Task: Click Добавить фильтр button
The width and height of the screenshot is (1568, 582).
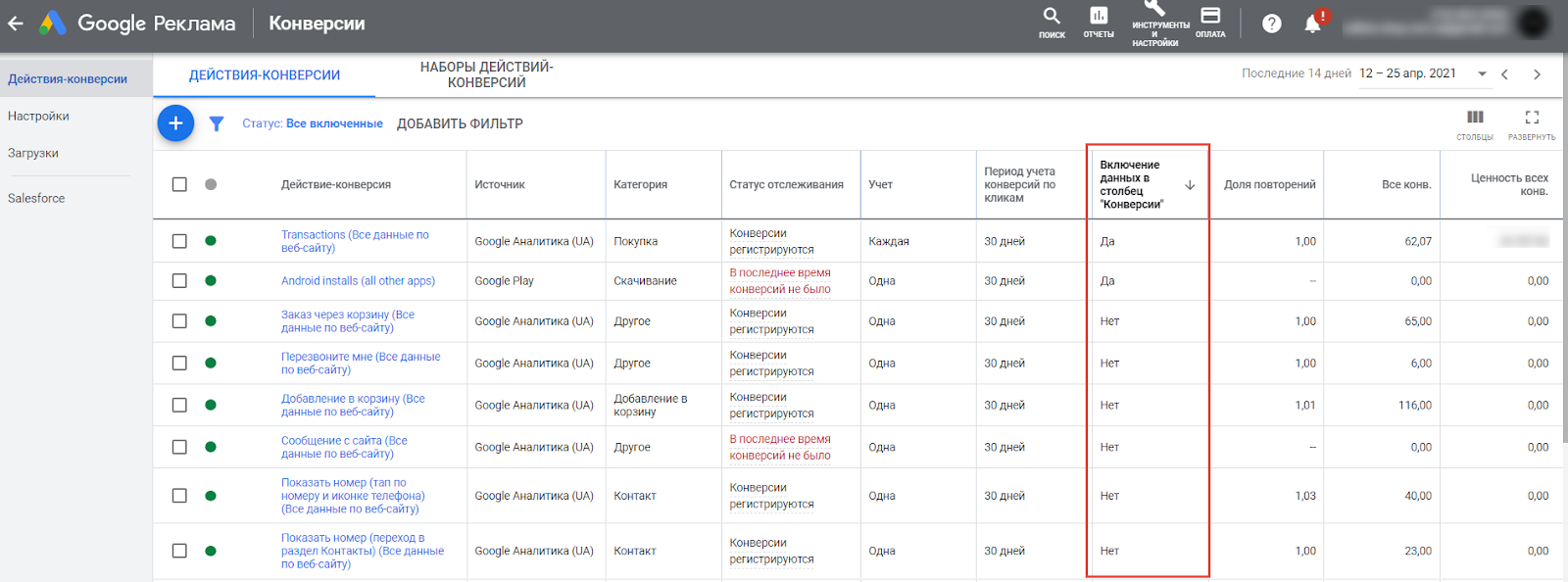Action: [460, 123]
